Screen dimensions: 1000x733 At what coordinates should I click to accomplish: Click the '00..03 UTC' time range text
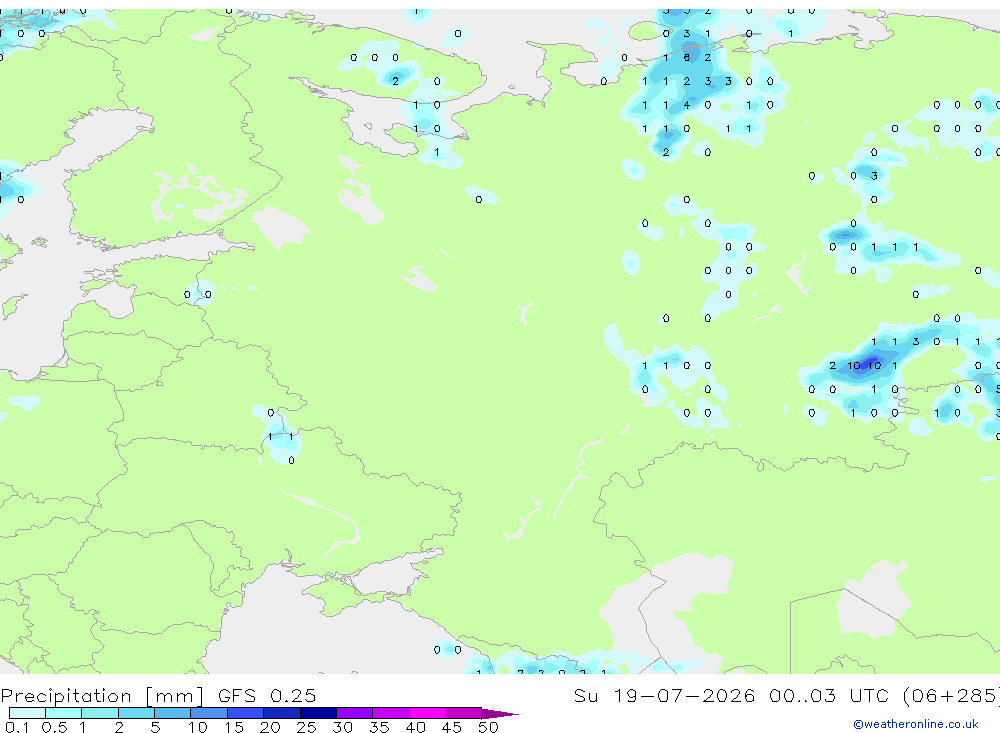pos(828,695)
